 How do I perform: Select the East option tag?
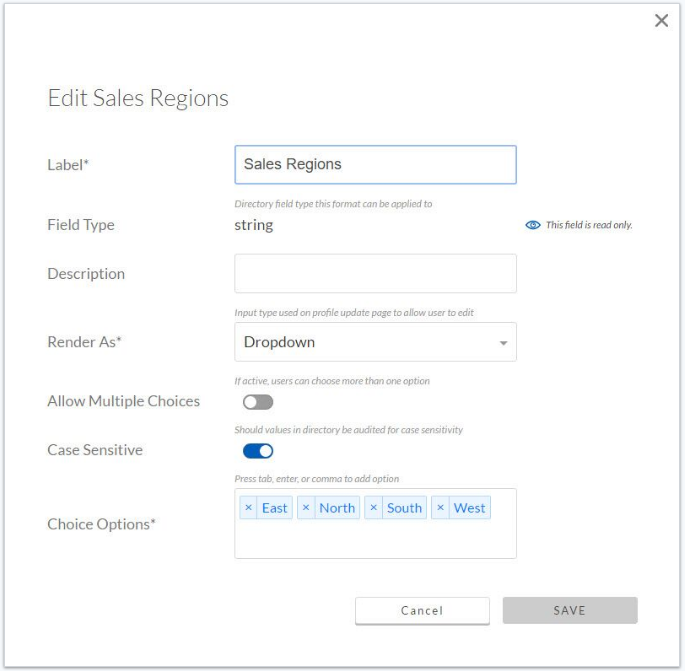(x=274, y=508)
